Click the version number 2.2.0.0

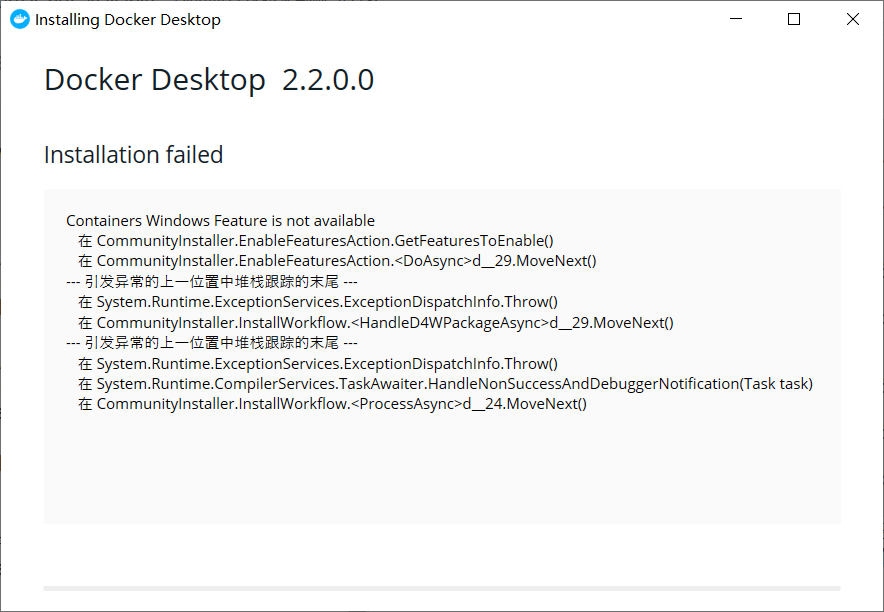(x=328, y=80)
